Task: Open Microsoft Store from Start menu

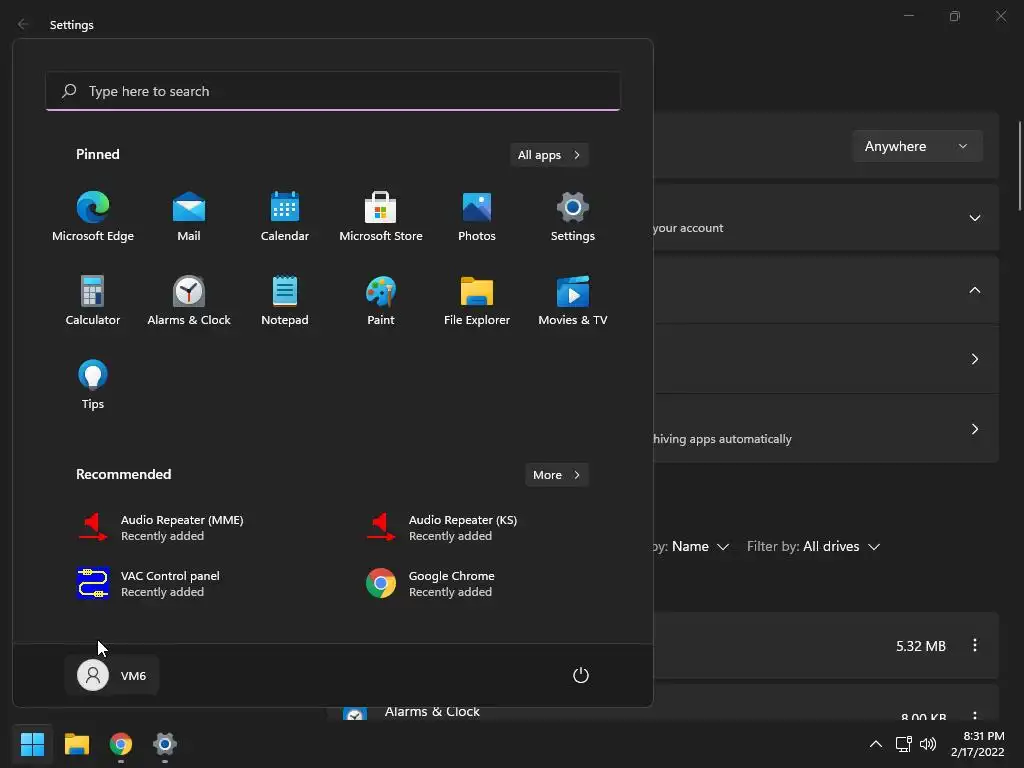Action: [x=381, y=216]
